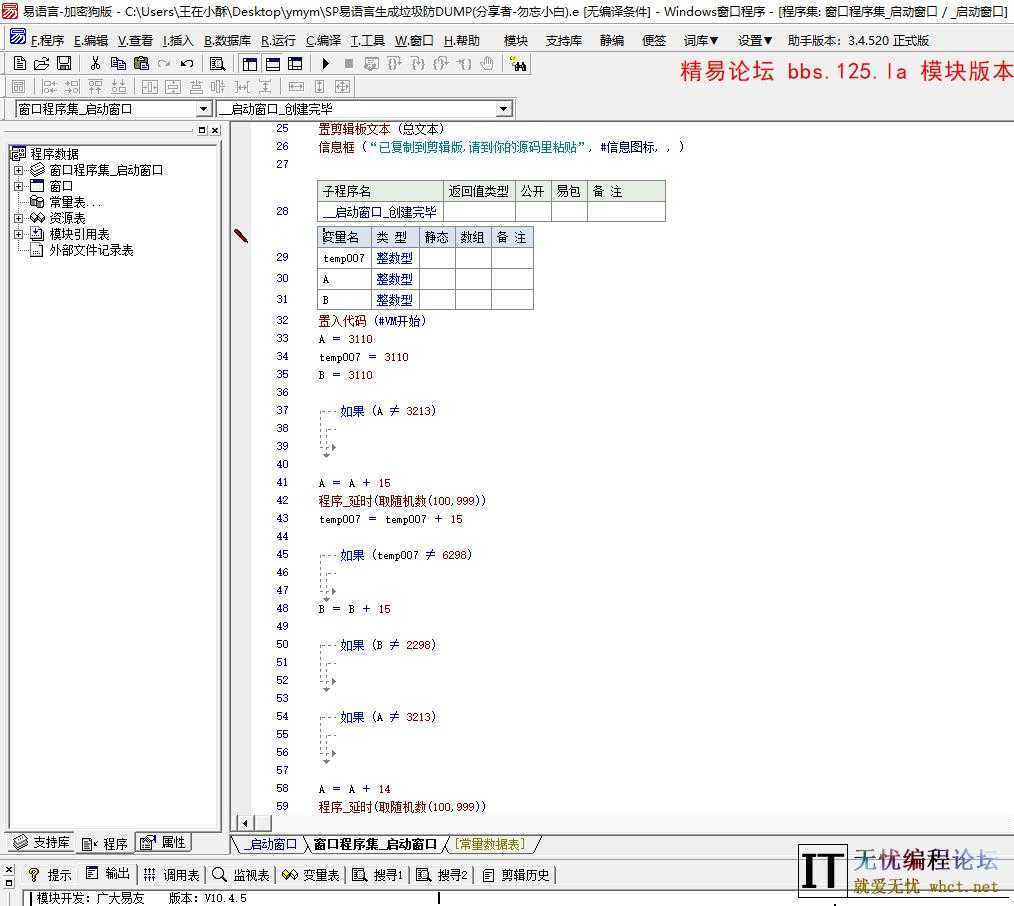Expand the 资源表 tree node
The image size is (1014, 906).
click(x=20, y=218)
